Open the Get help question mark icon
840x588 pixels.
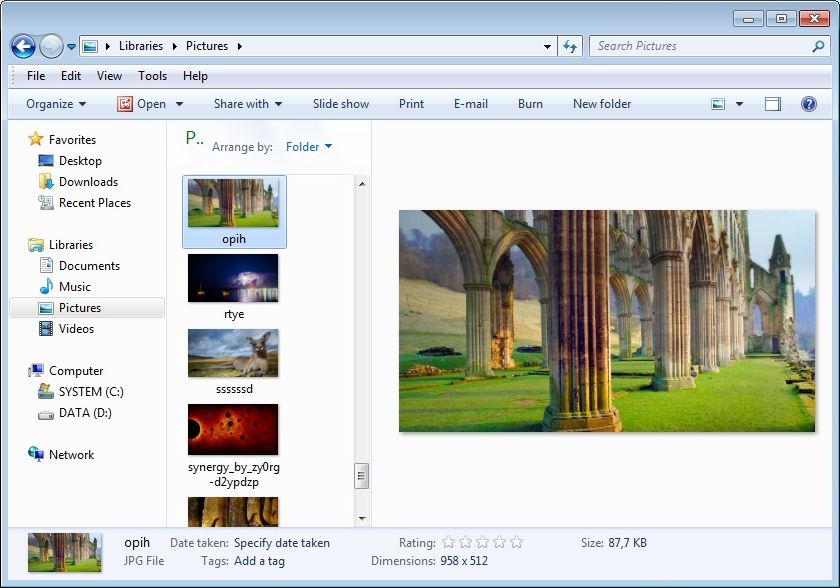pos(809,104)
